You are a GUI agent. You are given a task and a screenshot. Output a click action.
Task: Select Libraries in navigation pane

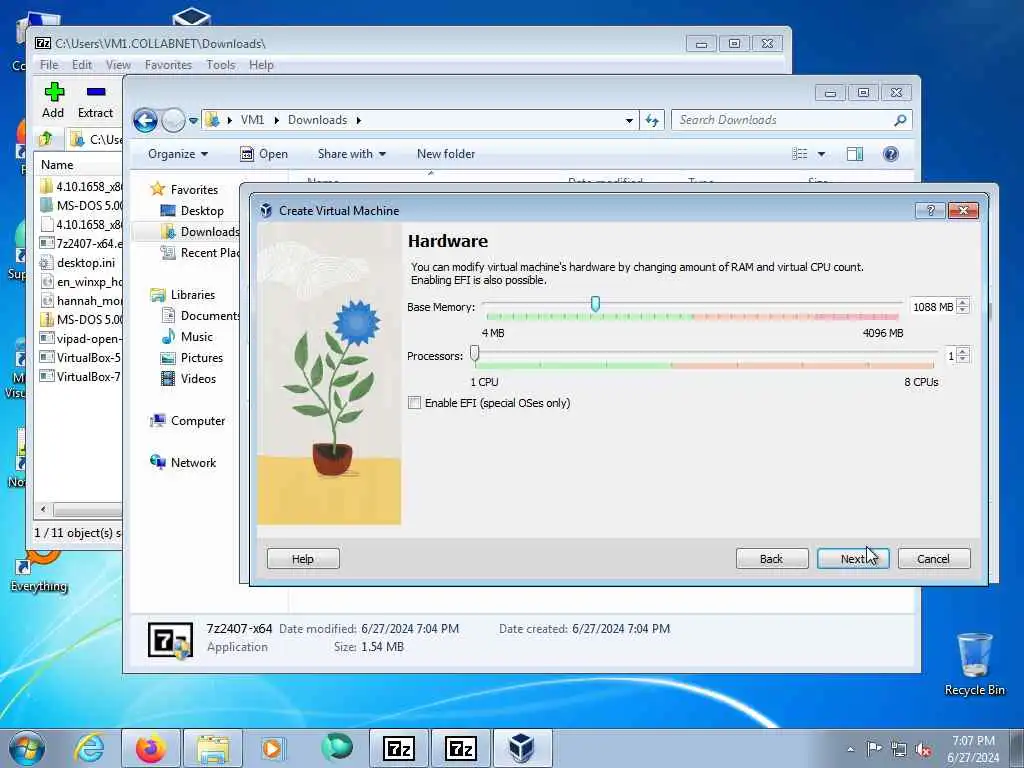point(183,295)
